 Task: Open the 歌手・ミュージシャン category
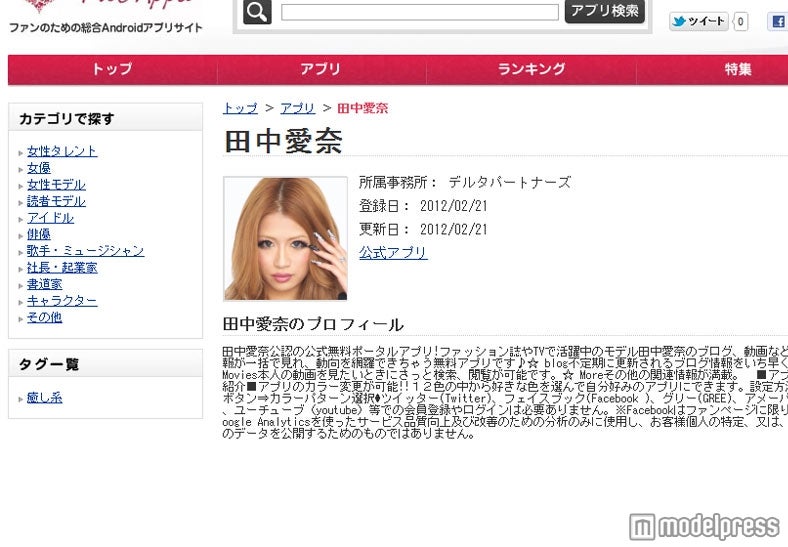click(85, 251)
